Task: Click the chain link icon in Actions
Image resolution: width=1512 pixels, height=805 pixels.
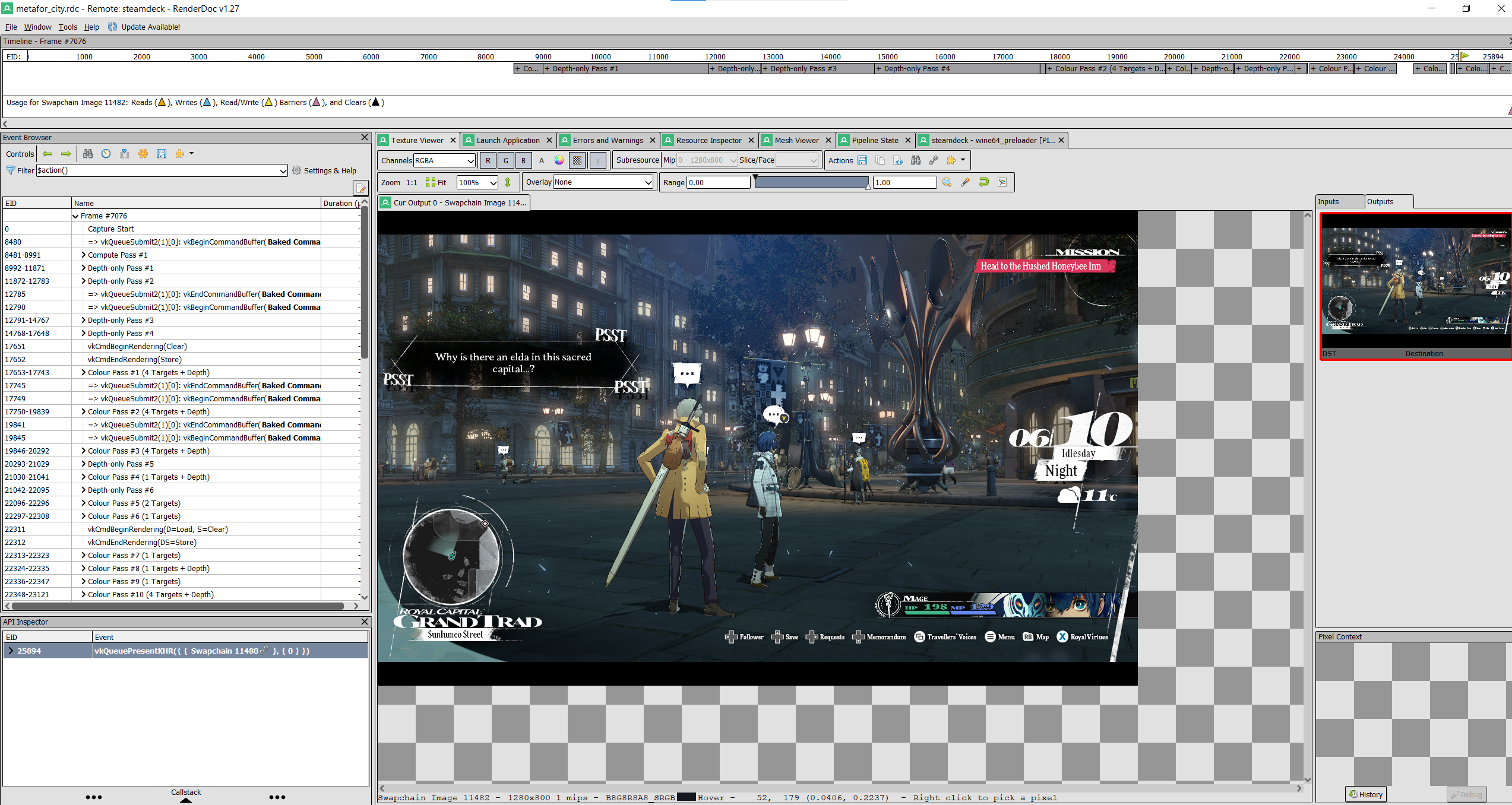Action: tap(934, 160)
